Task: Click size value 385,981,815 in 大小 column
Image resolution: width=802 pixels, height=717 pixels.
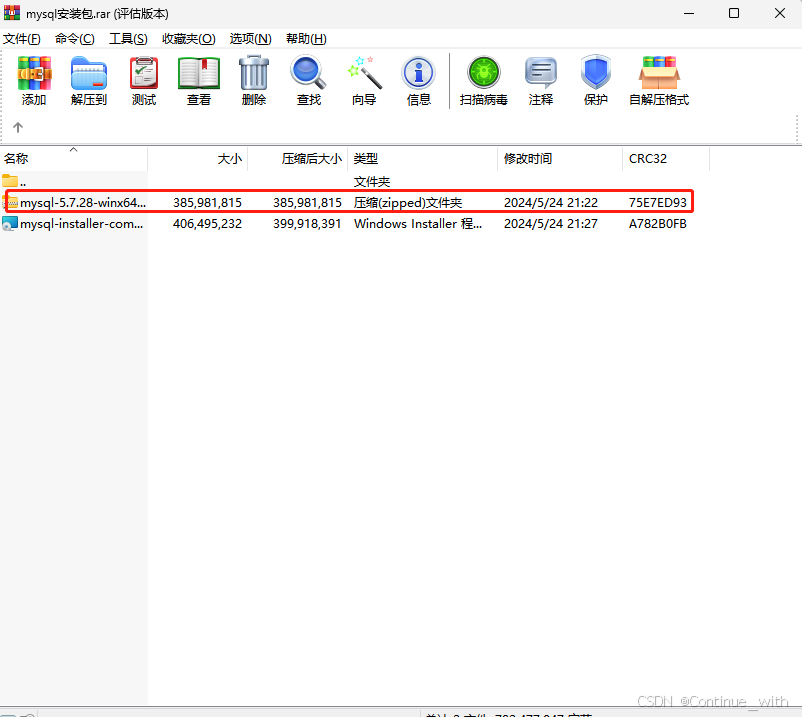Action: pos(207,203)
